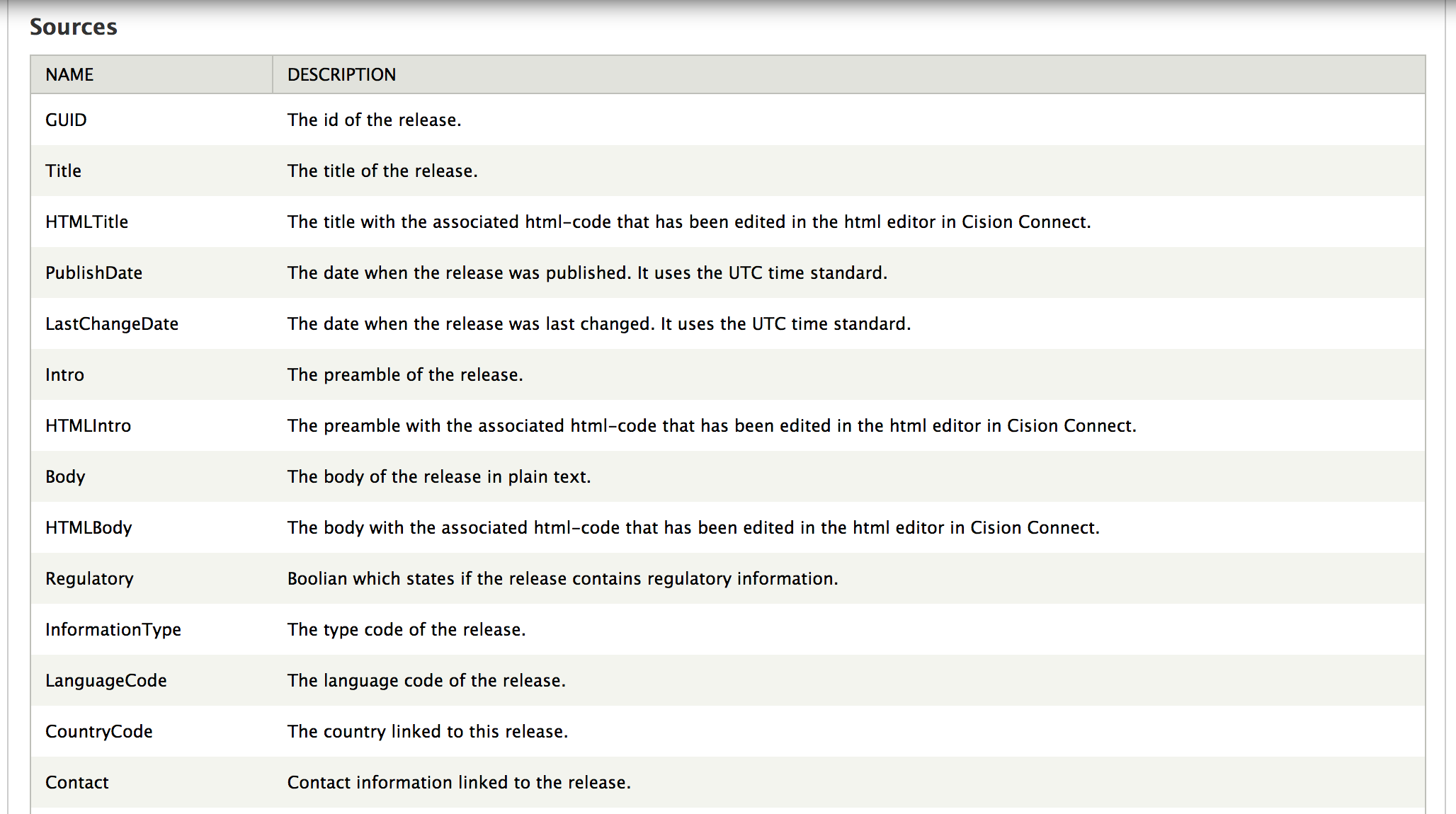
Task: Click 'The language code of the release.'
Action: click(426, 680)
